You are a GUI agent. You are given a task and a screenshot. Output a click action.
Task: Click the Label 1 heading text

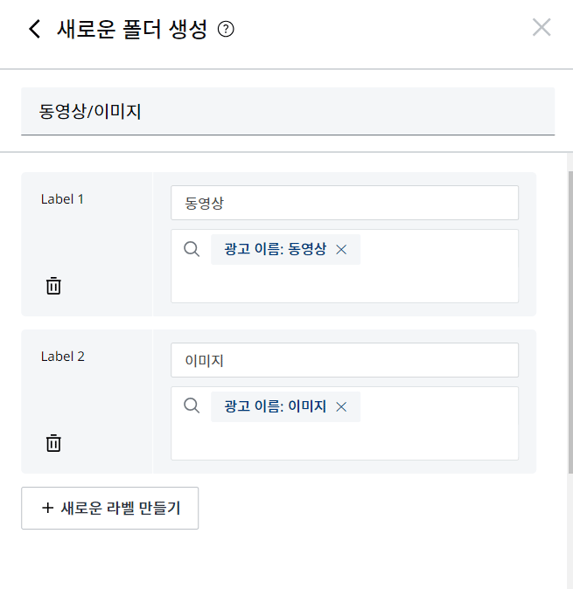coord(62,199)
